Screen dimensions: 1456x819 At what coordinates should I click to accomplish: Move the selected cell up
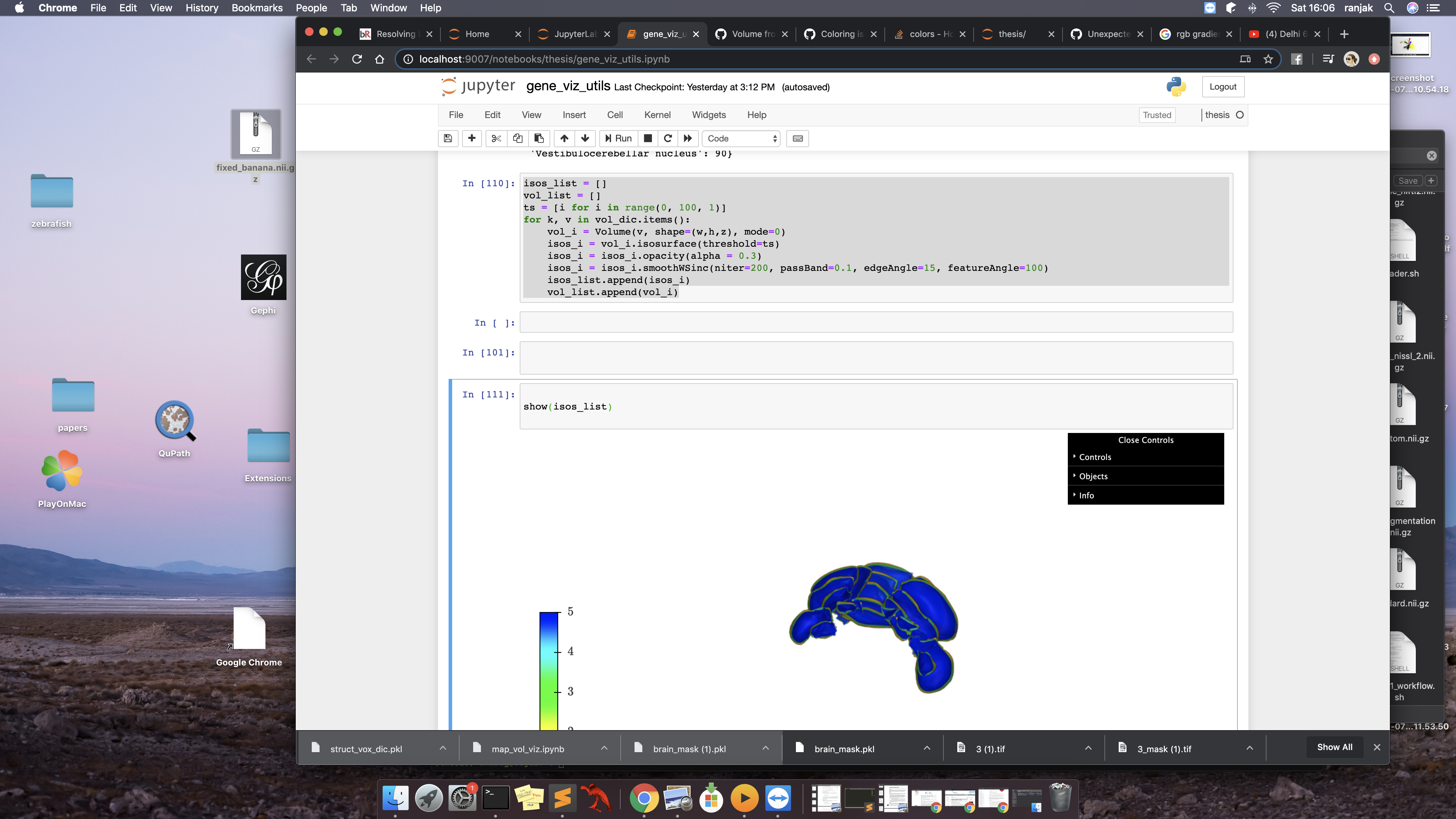(564, 139)
